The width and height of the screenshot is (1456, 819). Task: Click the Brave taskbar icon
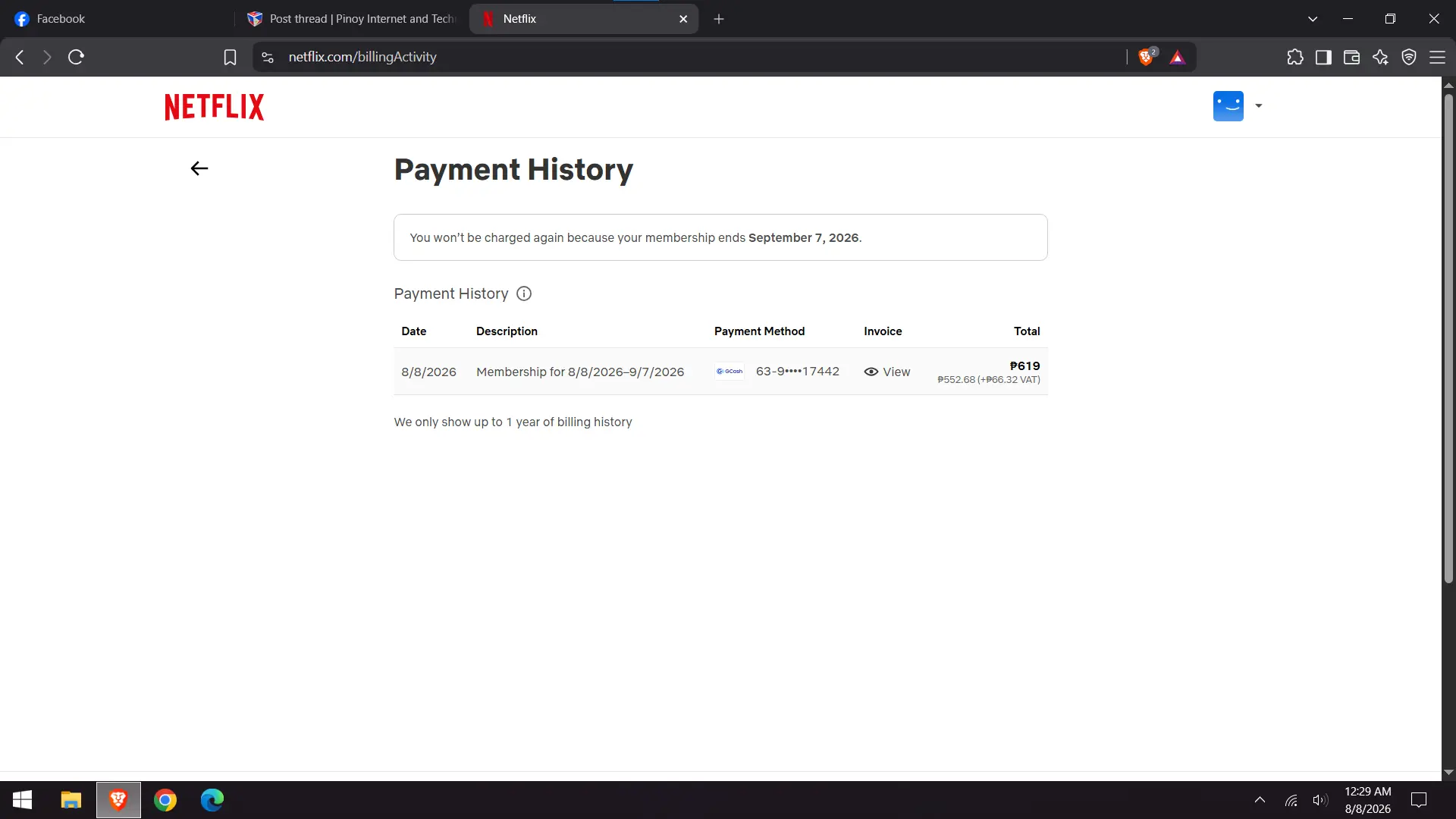118,800
